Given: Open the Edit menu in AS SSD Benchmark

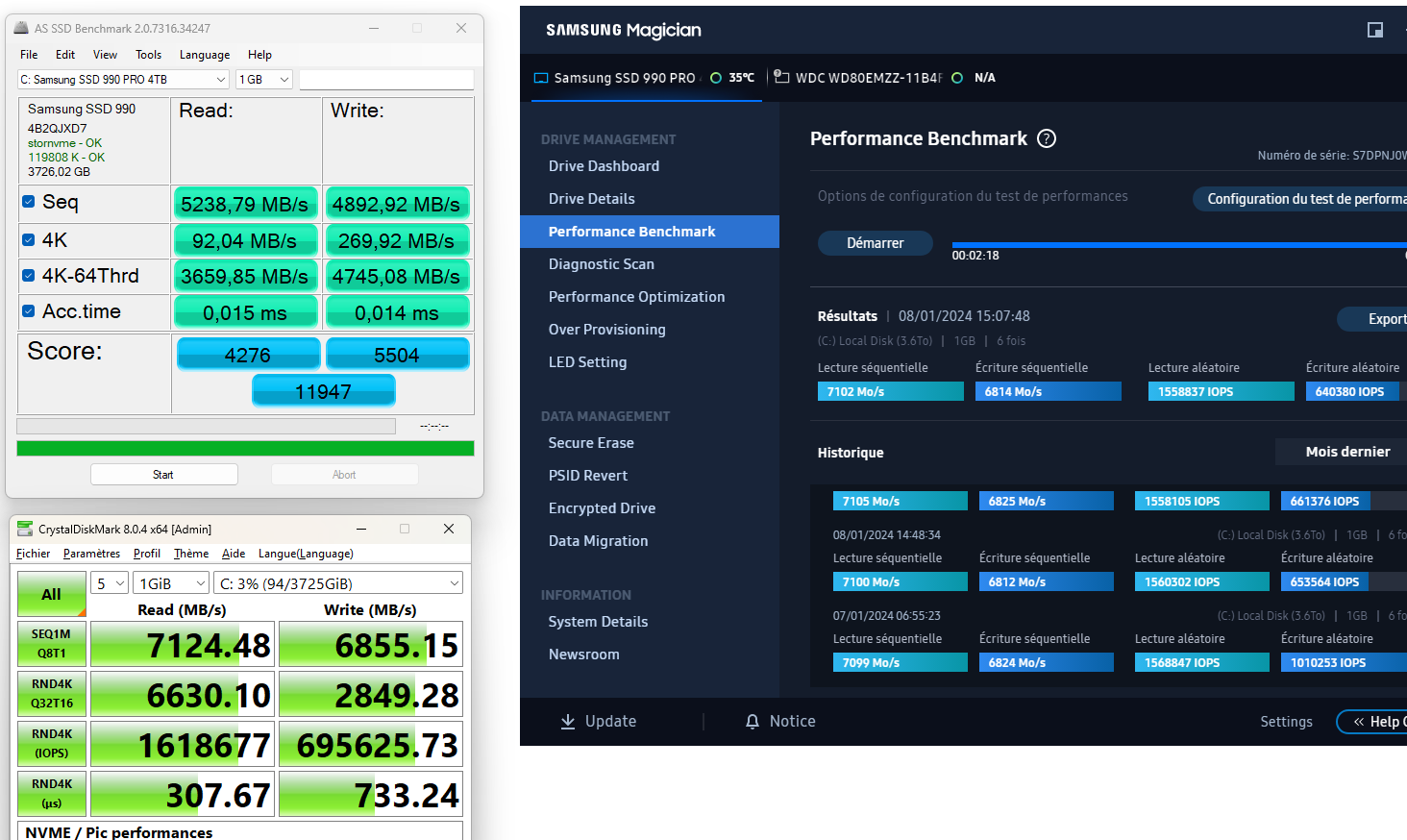Looking at the screenshot, I should [65, 55].
